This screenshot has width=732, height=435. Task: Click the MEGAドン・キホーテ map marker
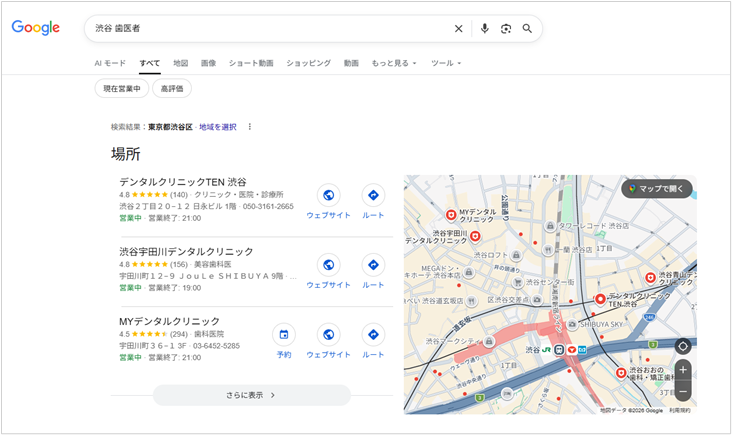[x=468, y=272]
